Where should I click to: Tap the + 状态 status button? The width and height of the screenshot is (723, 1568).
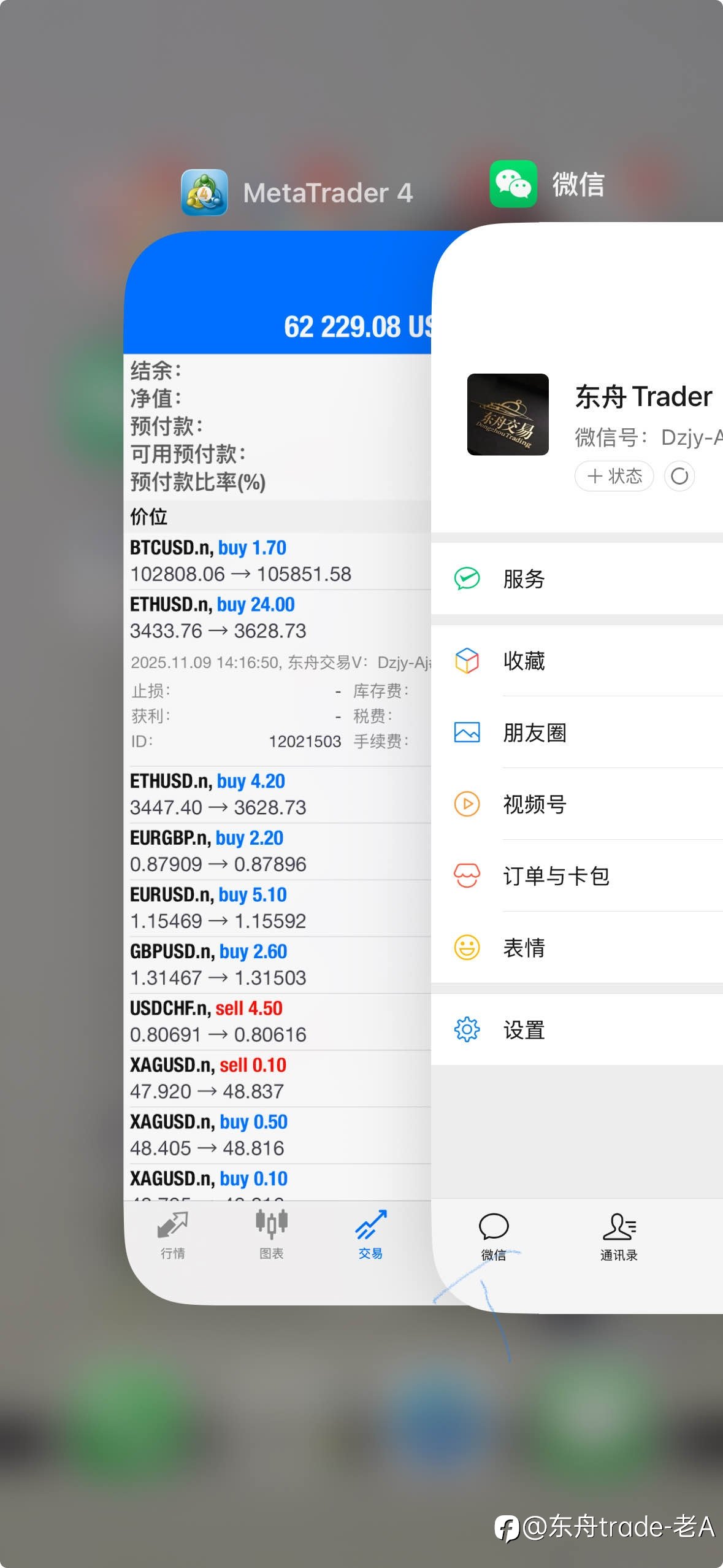[614, 476]
